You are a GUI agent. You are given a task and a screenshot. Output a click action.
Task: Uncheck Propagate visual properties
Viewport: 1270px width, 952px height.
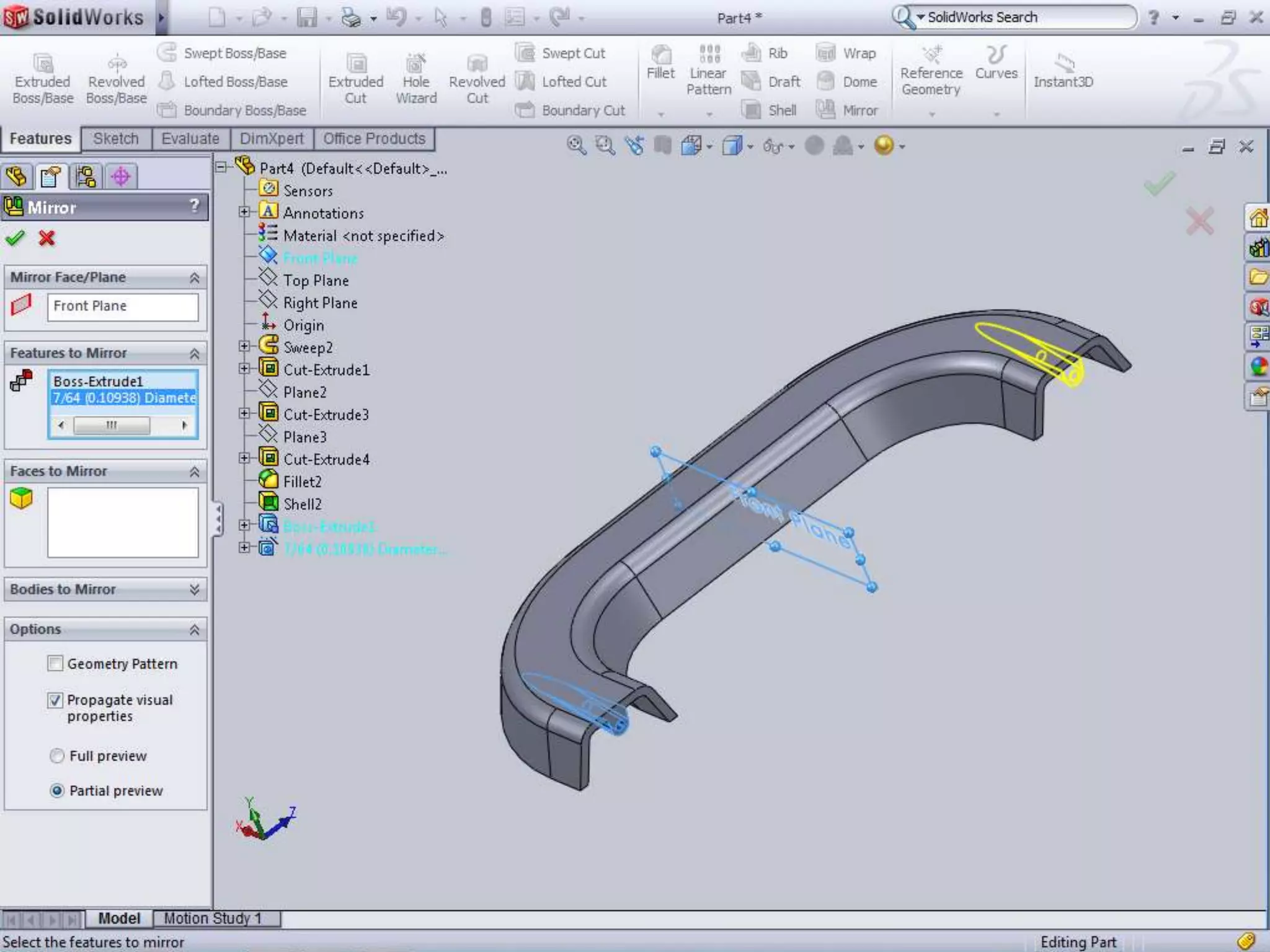click(56, 700)
